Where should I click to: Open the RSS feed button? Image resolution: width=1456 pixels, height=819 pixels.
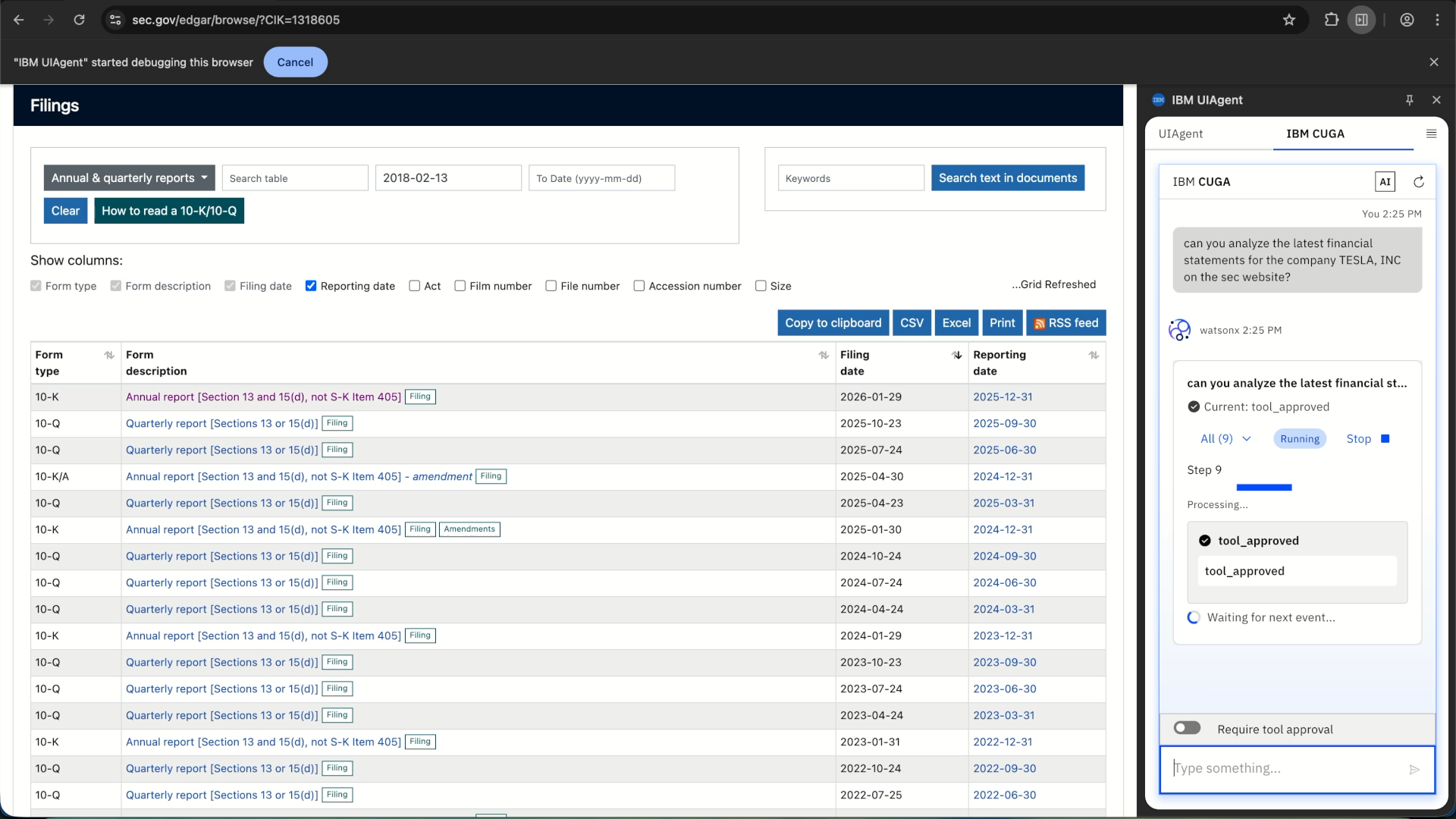tap(1066, 323)
